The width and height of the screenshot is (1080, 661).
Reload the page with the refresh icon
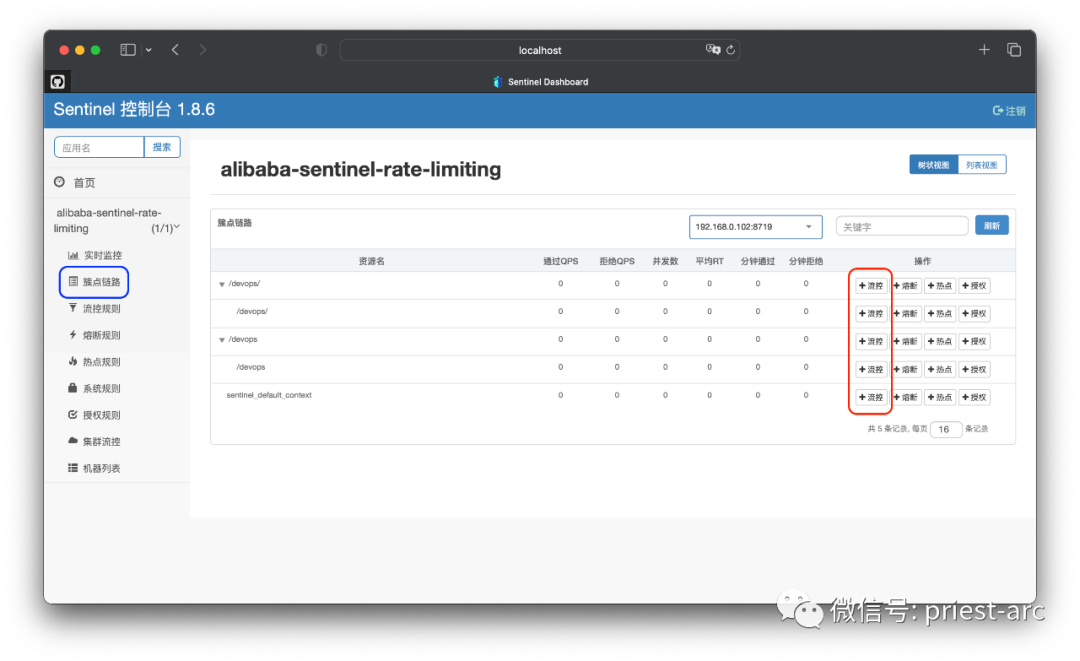click(731, 50)
